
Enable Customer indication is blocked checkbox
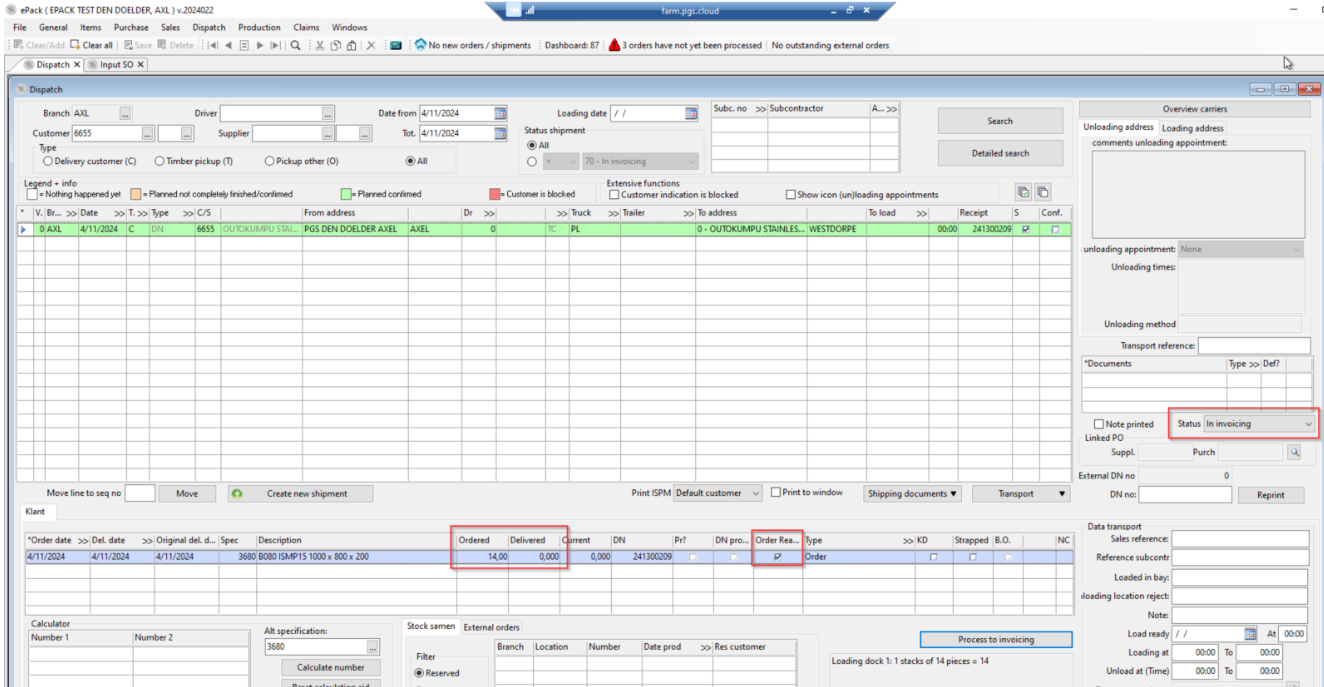(614, 195)
